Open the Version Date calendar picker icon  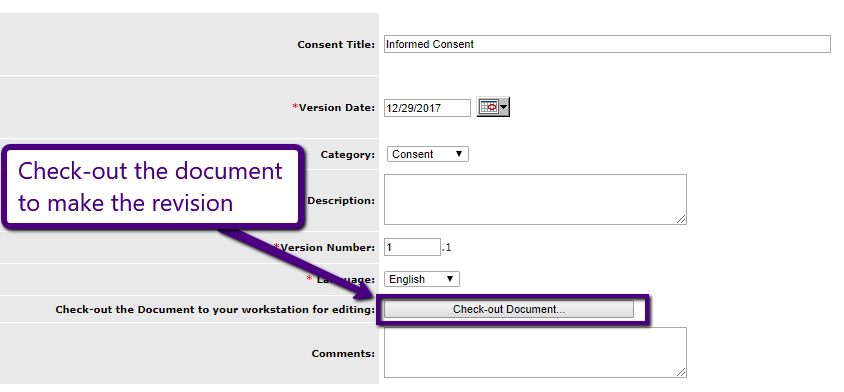[x=493, y=107]
